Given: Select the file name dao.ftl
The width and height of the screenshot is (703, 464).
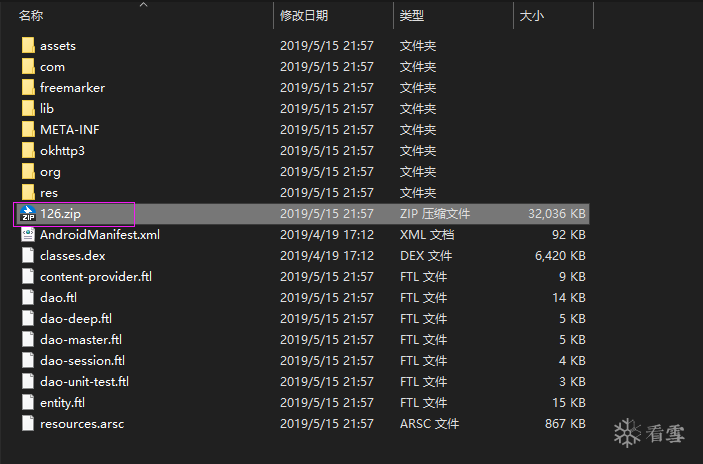Looking at the screenshot, I should [x=58, y=298].
